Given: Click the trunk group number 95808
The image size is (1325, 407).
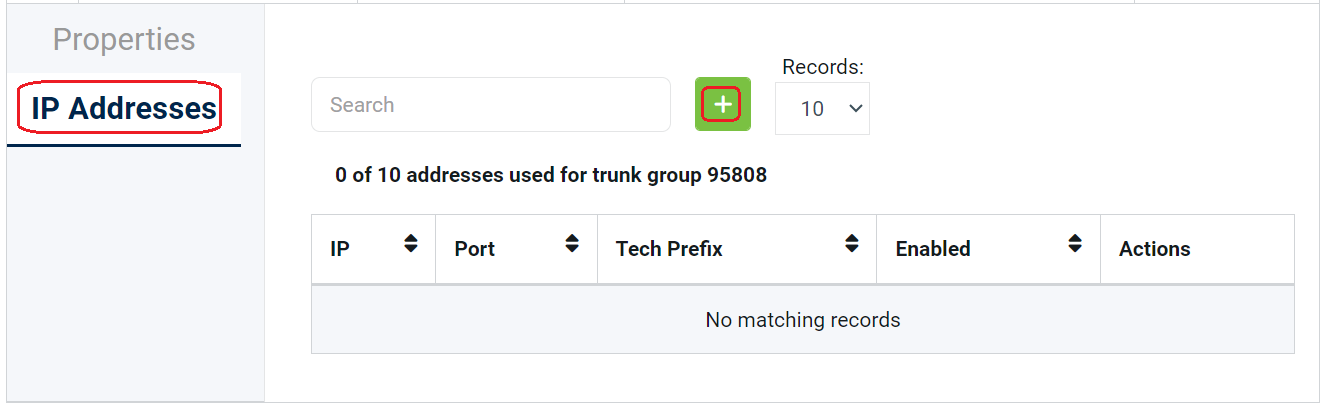Looking at the screenshot, I should 737,175.
